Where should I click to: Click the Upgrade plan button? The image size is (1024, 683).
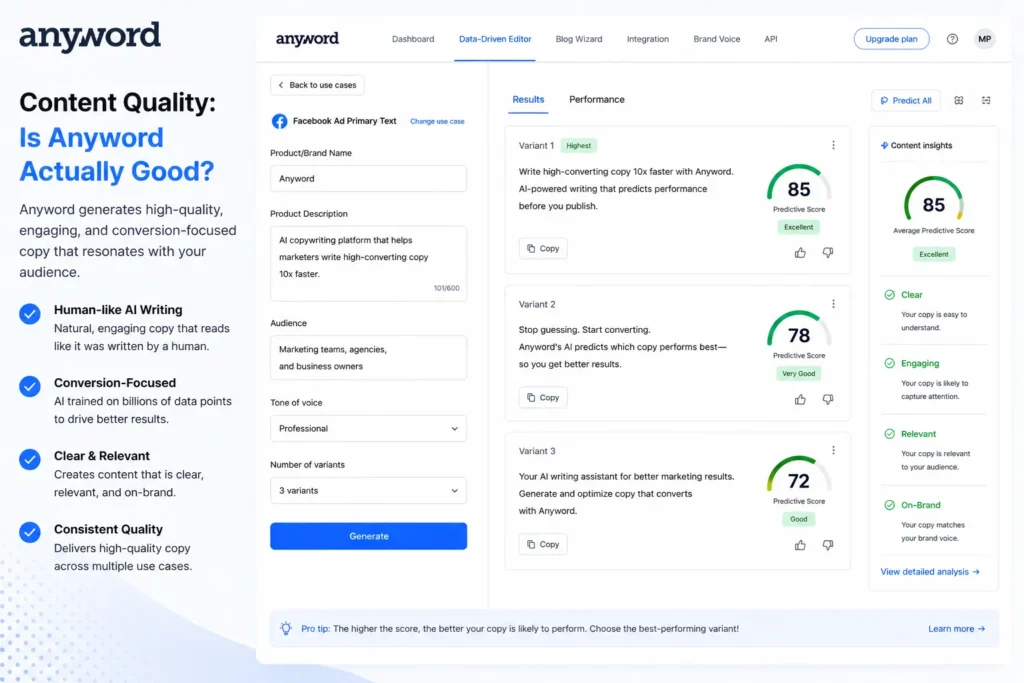[x=891, y=39]
